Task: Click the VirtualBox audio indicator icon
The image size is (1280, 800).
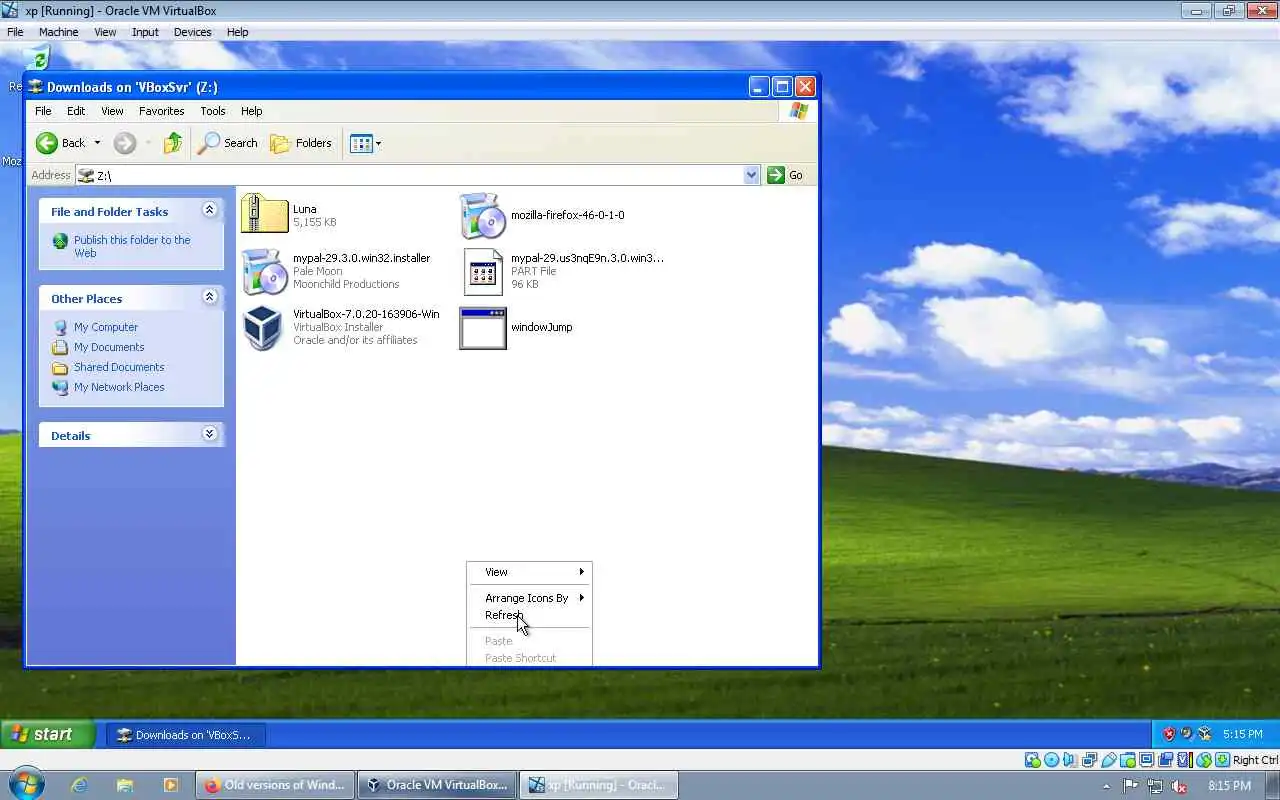Action: pos(1068,760)
